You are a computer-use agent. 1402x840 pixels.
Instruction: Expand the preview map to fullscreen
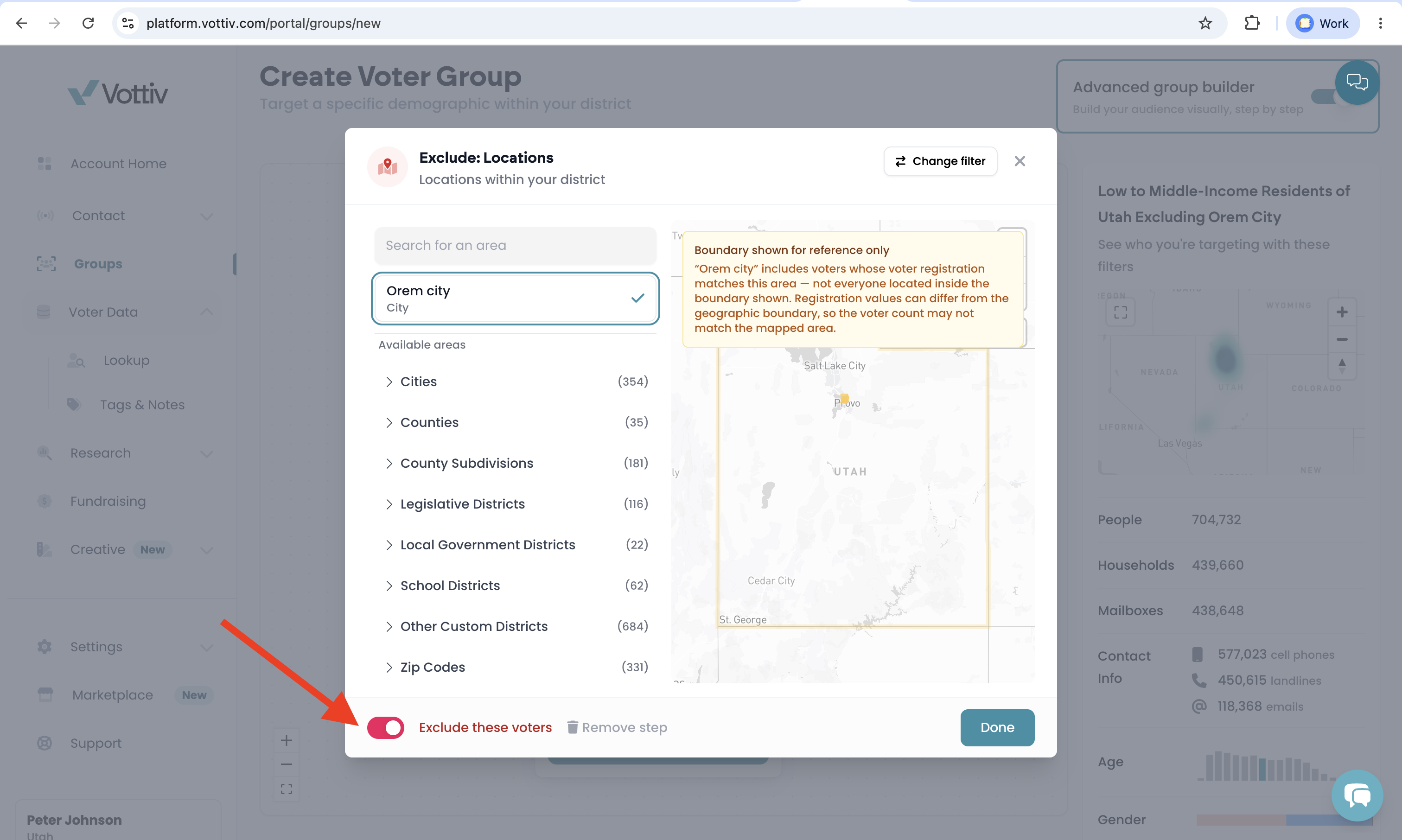pyautogui.click(x=1120, y=312)
